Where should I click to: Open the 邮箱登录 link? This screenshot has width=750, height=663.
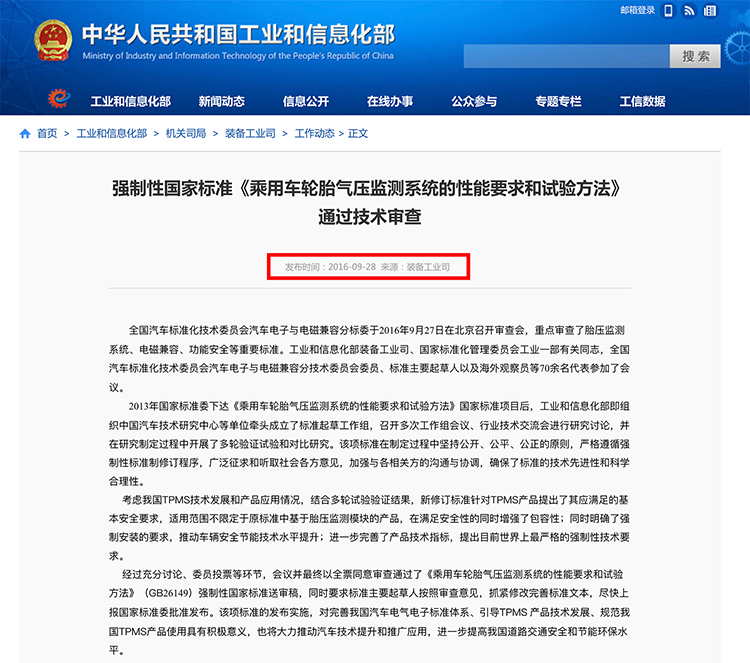[637, 11]
